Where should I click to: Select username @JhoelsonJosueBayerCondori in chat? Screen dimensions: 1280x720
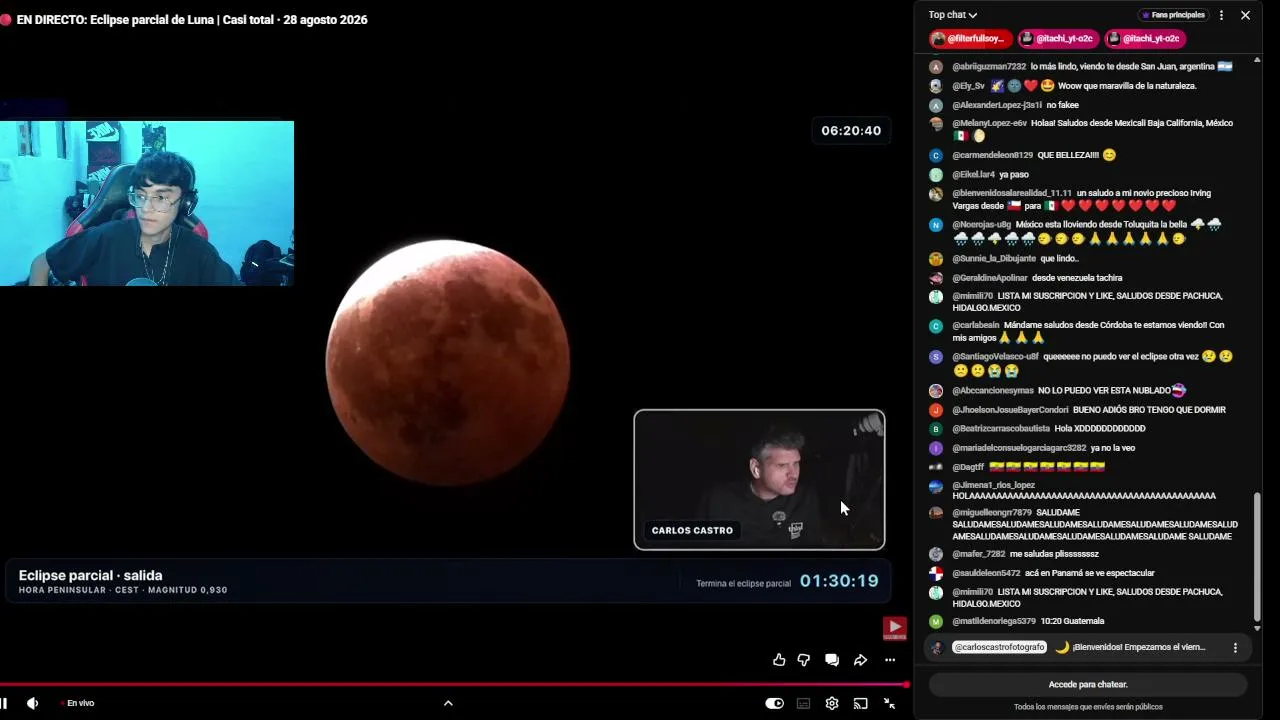1010,410
